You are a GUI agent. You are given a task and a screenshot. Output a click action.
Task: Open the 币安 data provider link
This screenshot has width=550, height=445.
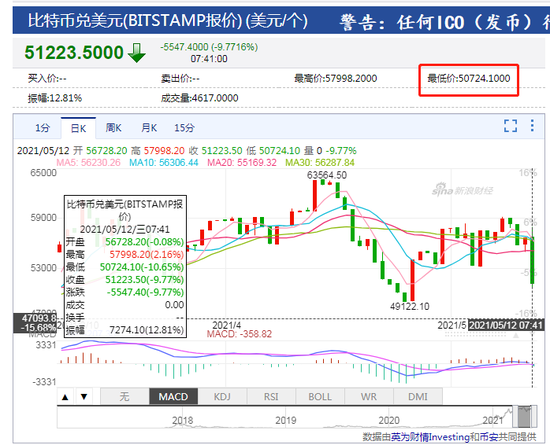coord(489,437)
